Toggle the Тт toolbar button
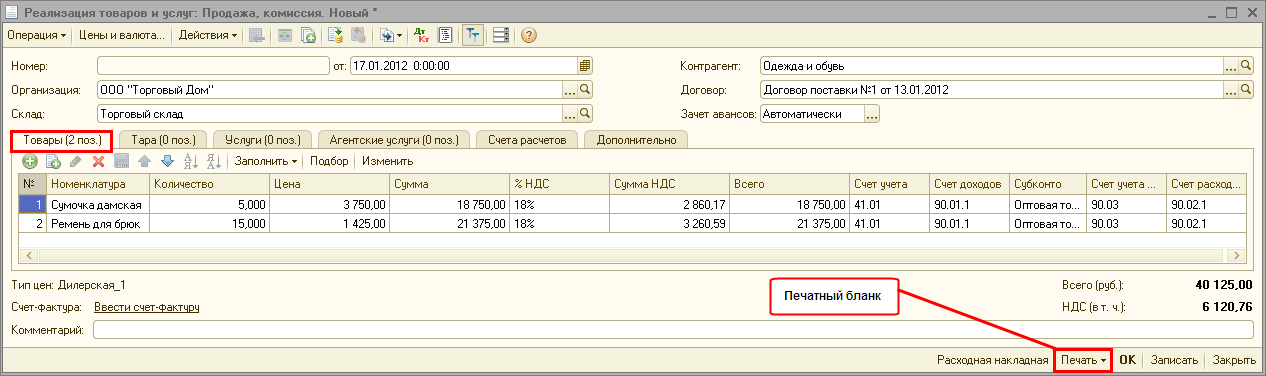1266x376 pixels. point(472,35)
